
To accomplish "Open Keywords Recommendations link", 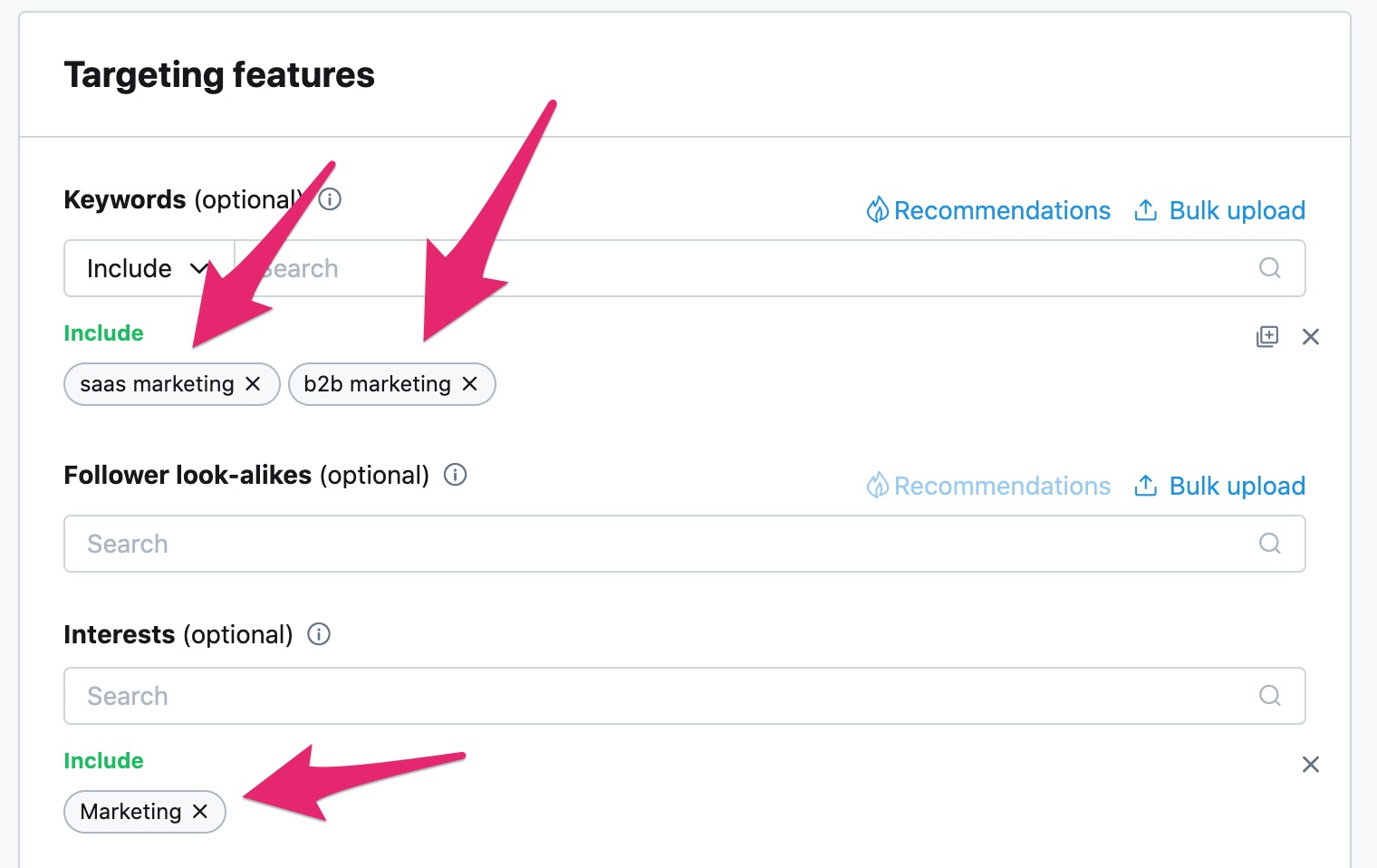I will click(x=988, y=210).
